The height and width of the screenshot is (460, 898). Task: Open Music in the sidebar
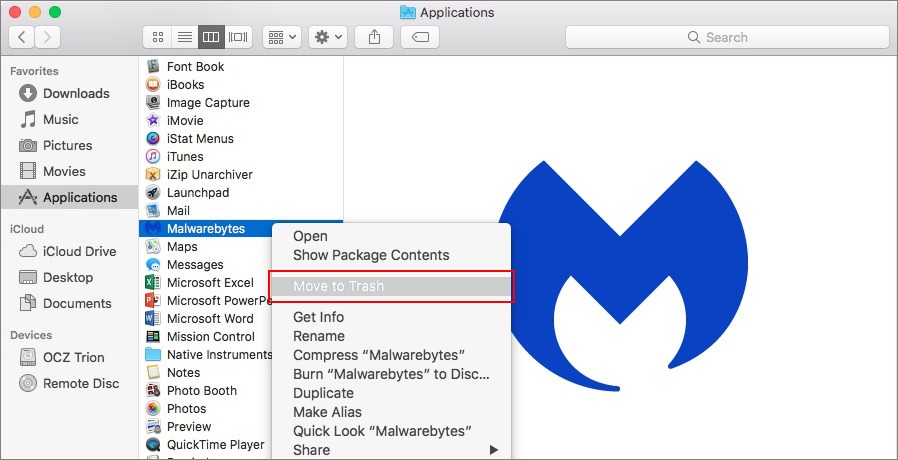click(x=69, y=120)
